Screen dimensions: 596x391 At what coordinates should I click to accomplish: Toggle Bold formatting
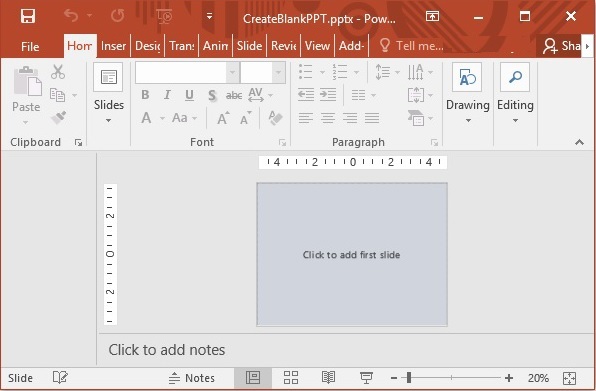click(x=145, y=95)
